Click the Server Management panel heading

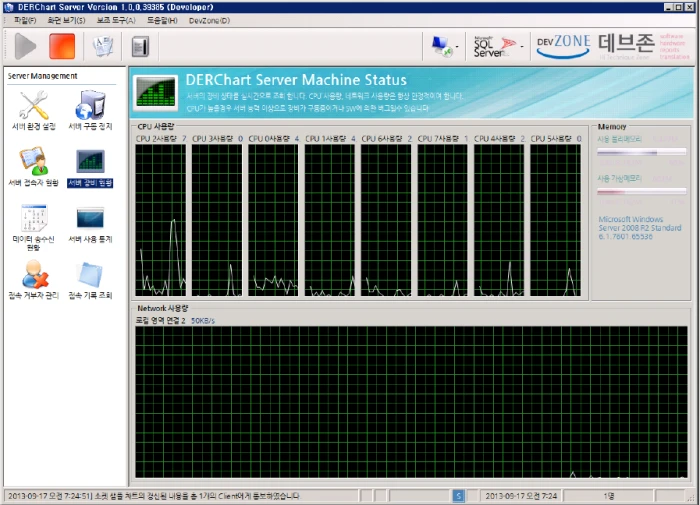42,76
